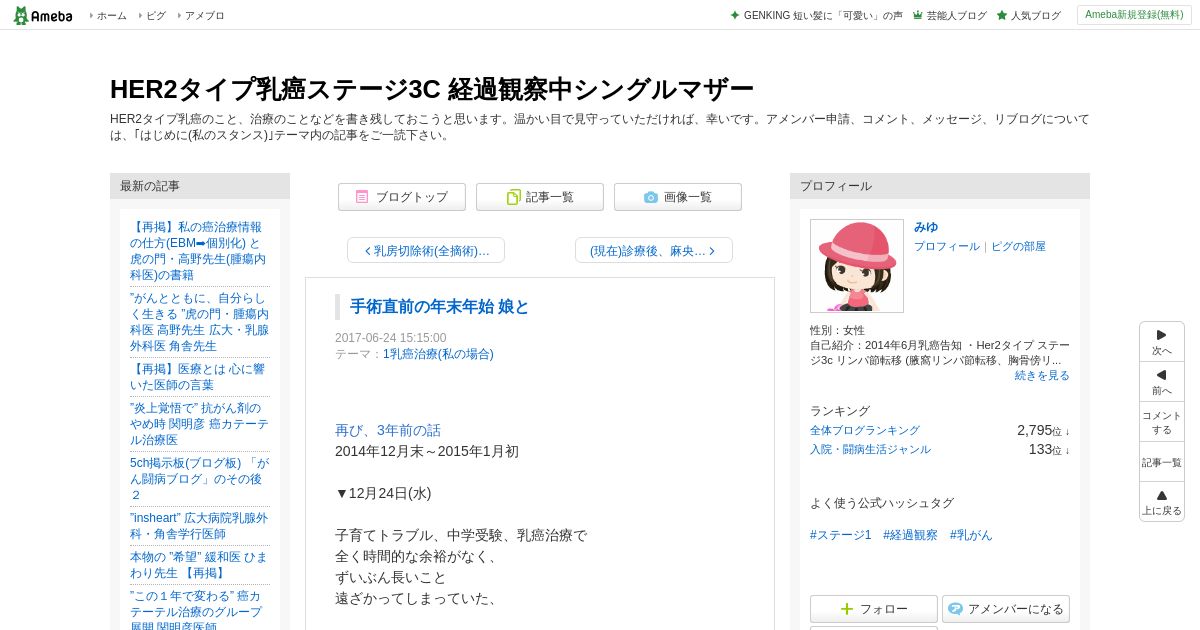Click コメントする in floating side panel
Screen dimensions: 1200x630
coord(1162,422)
